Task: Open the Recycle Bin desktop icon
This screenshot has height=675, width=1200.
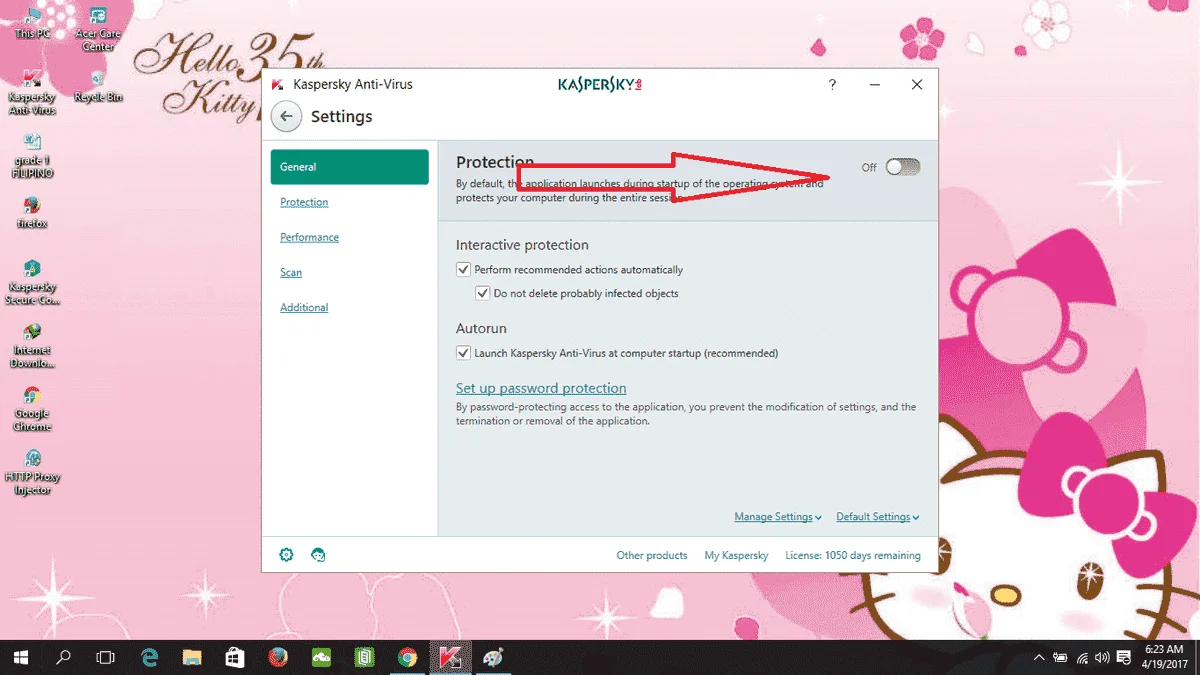Action: click(x=98, y=86)
